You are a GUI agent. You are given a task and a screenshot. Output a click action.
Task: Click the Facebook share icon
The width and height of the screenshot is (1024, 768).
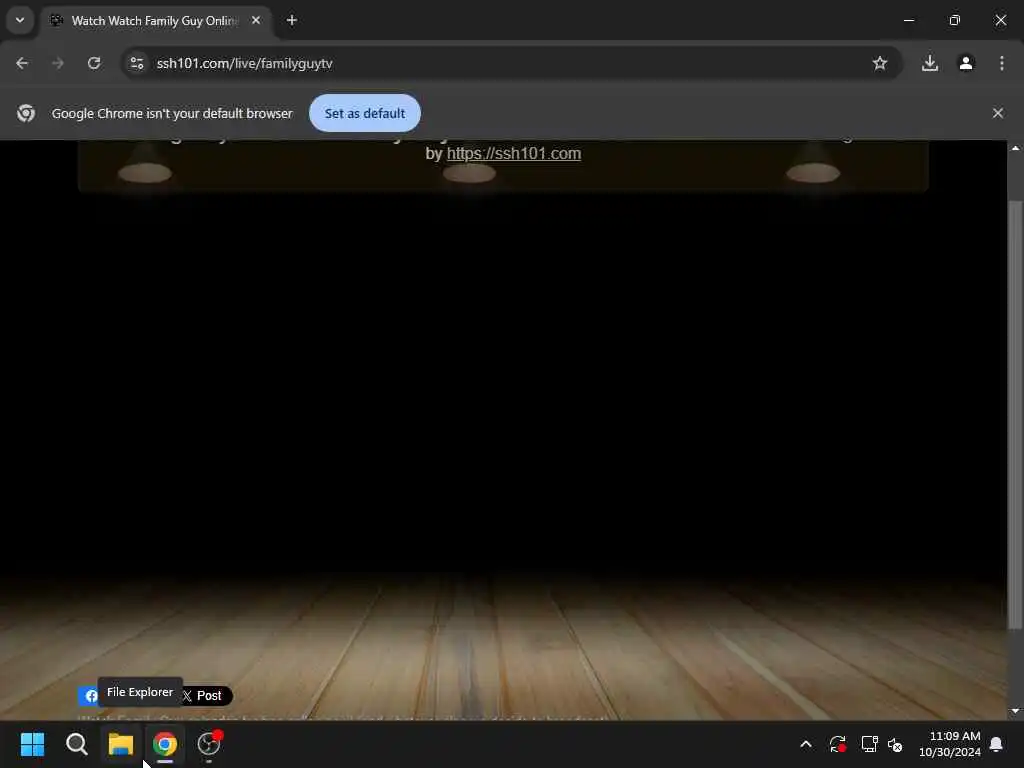[88, 696]
